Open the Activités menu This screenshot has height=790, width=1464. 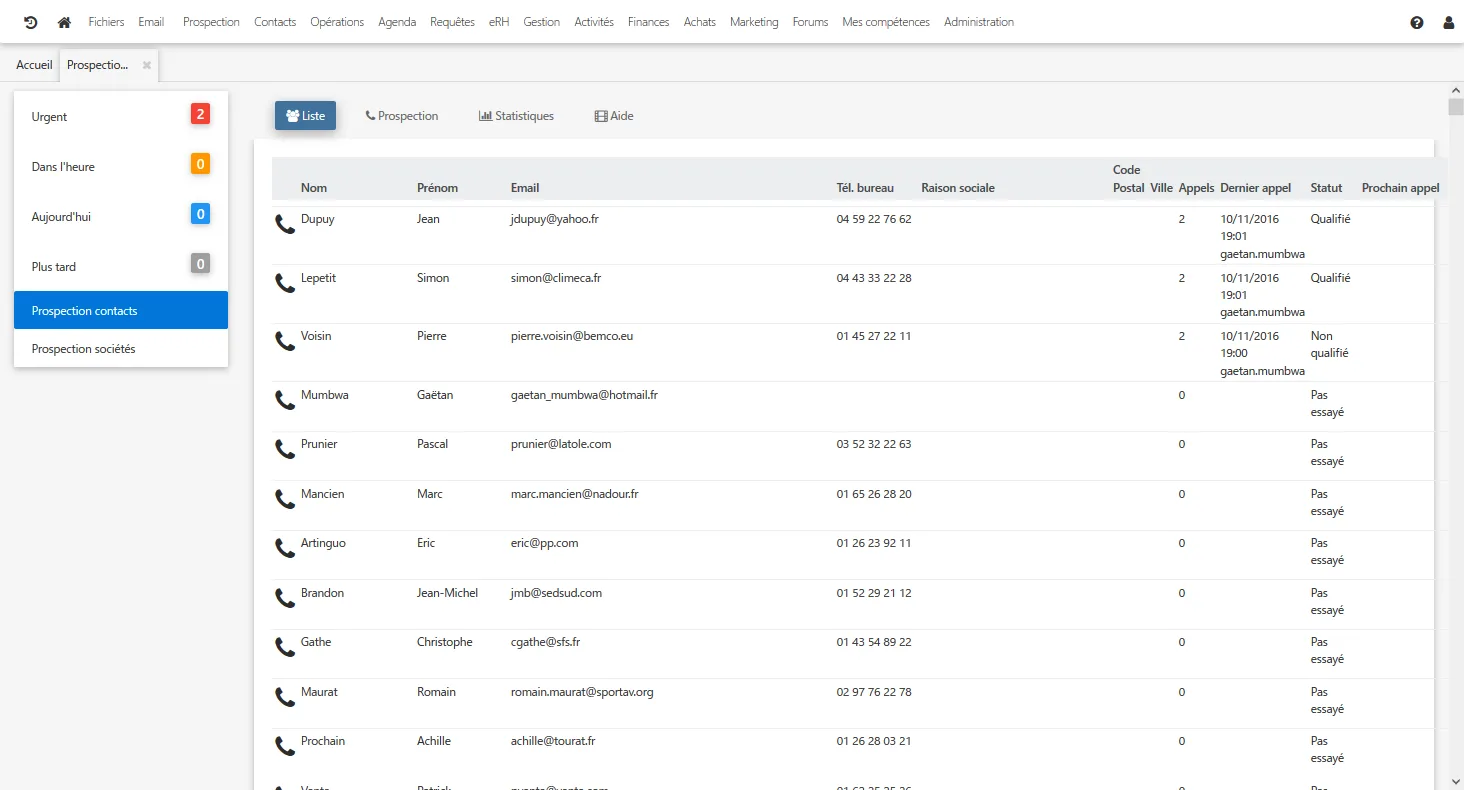tap(594, 22)
